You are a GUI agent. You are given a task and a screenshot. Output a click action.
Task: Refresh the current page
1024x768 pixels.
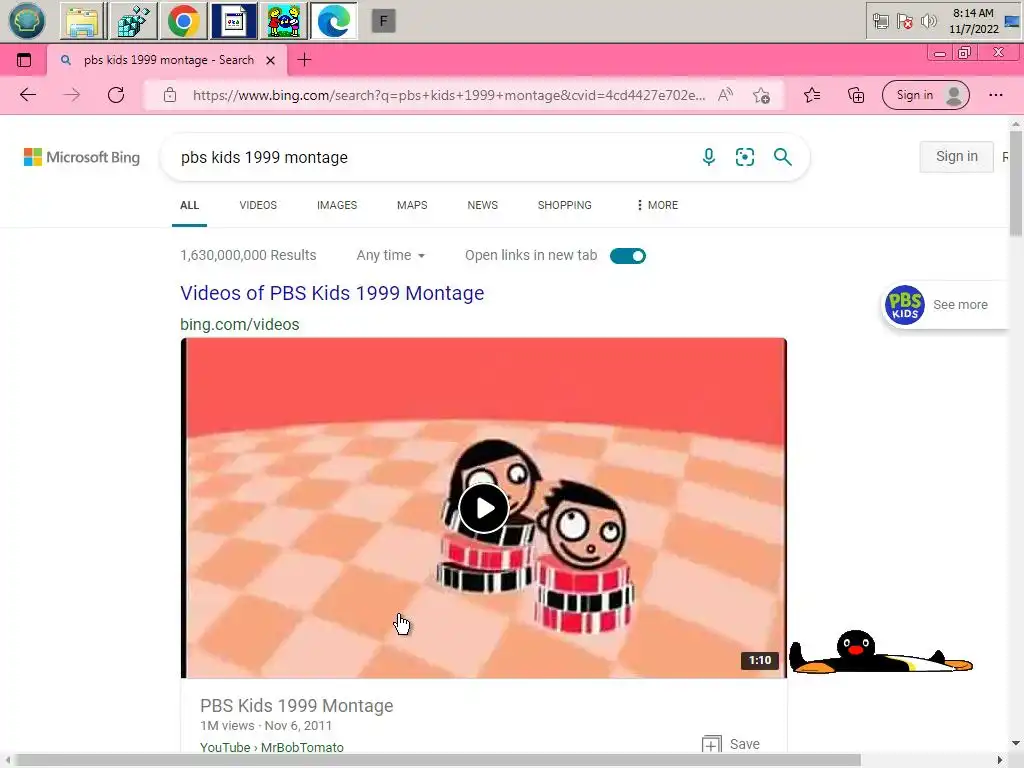(x=116, y=95)
